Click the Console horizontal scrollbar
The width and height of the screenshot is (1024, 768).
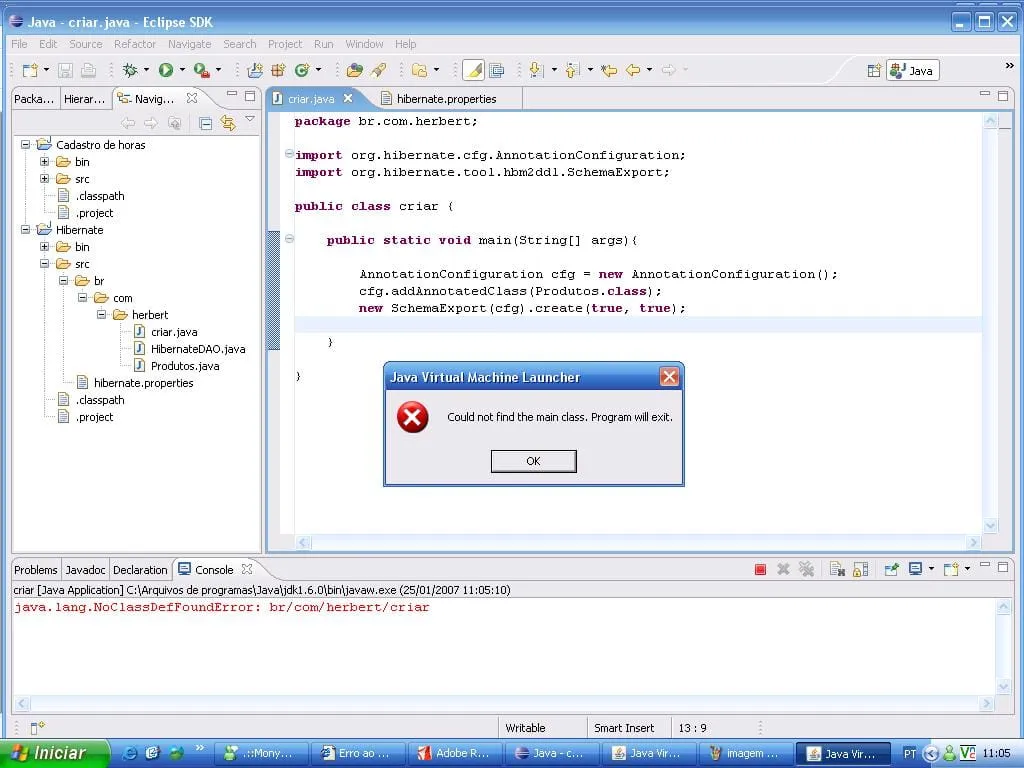(x=500, y=704)
